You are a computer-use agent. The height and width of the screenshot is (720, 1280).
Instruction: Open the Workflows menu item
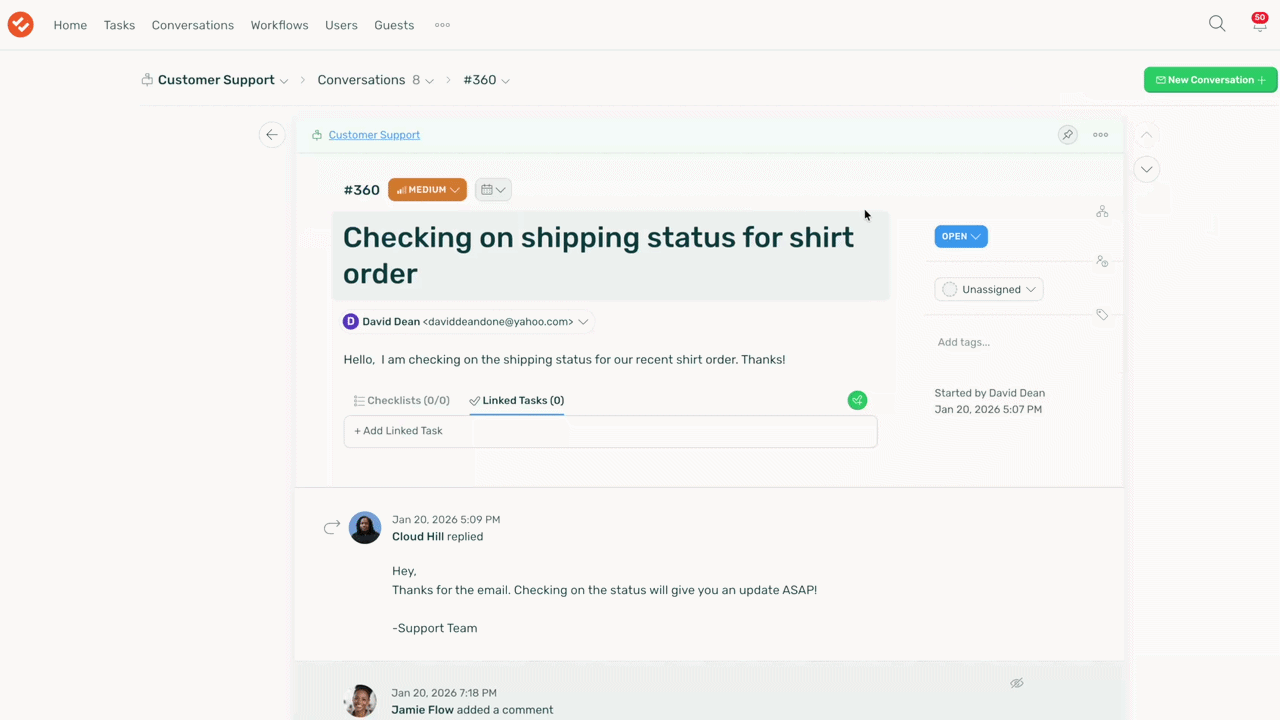[279, 25]
